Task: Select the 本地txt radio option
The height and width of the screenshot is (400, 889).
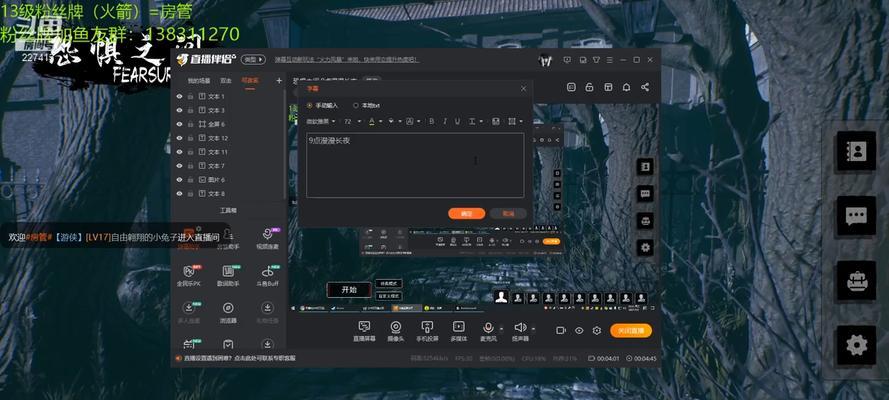Action: click(x=367, y=105)
